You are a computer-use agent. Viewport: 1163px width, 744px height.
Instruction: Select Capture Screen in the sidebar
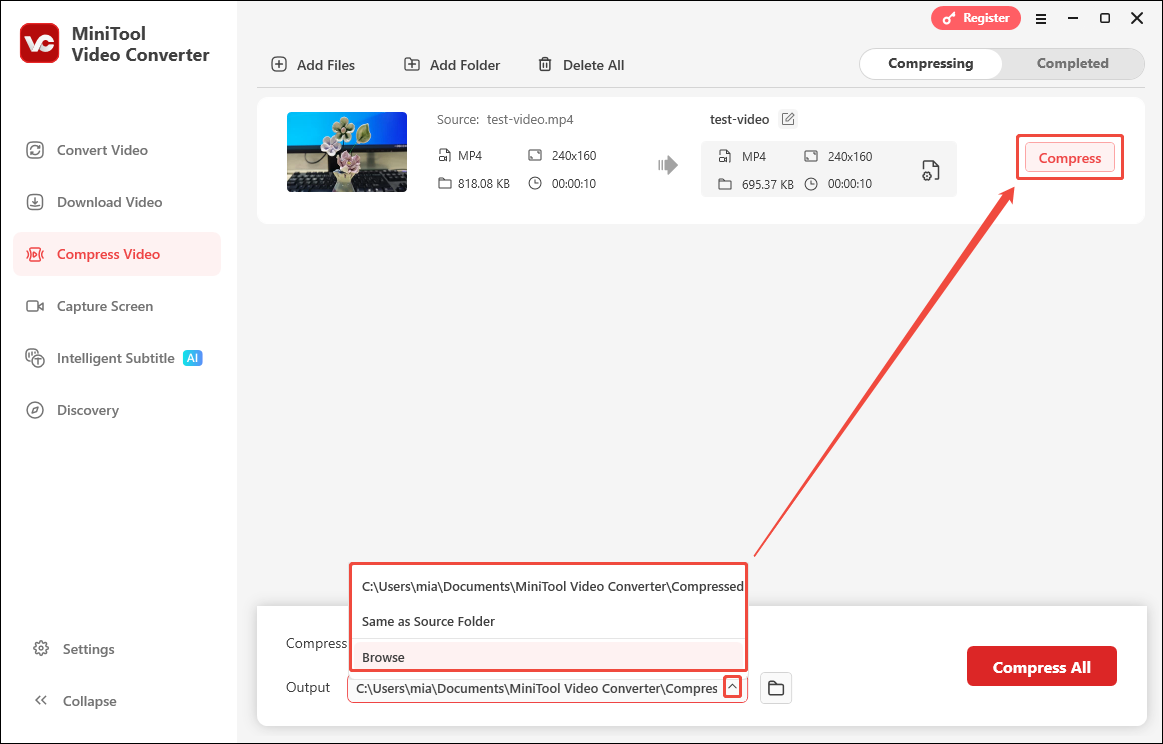click(105, 306)
